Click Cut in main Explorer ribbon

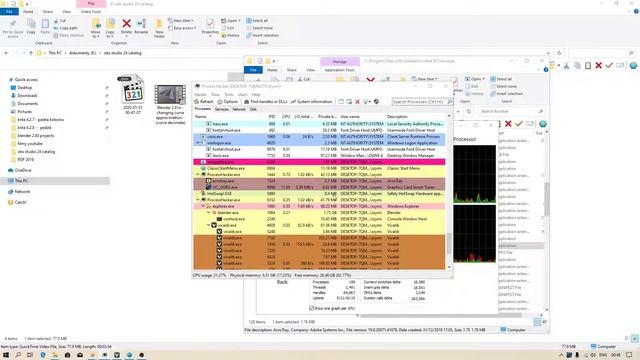(60, 21)
